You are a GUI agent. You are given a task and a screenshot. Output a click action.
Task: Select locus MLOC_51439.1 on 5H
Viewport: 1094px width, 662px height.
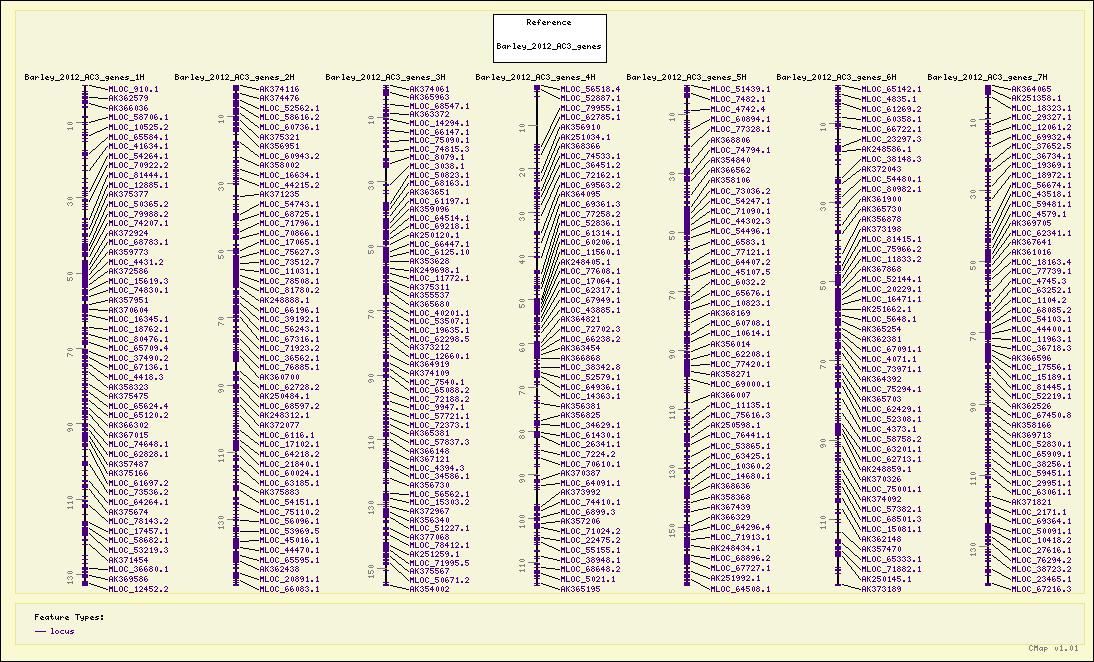(740, 89)
